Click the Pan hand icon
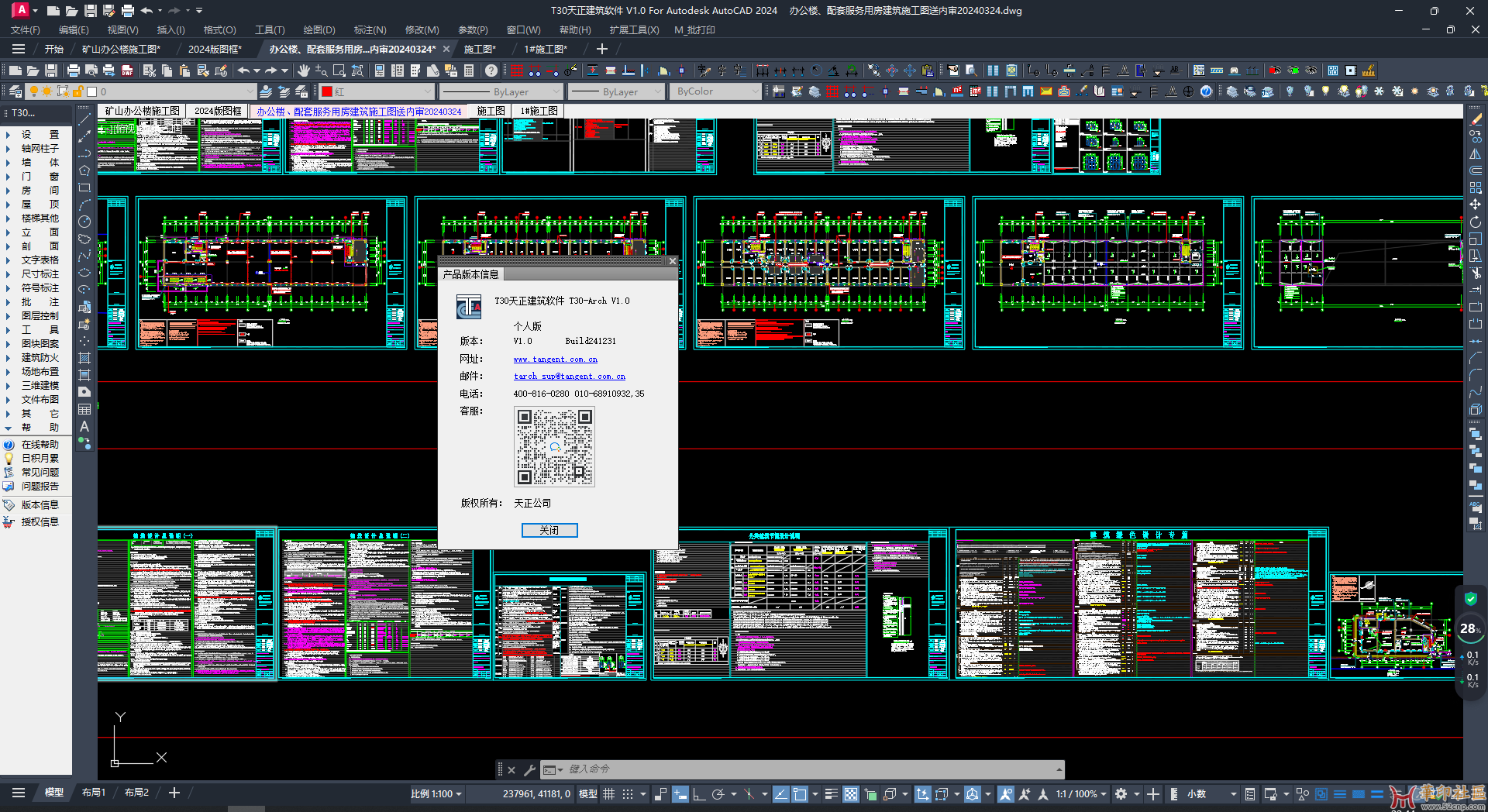1488x812 pixels. pos(304,71)
